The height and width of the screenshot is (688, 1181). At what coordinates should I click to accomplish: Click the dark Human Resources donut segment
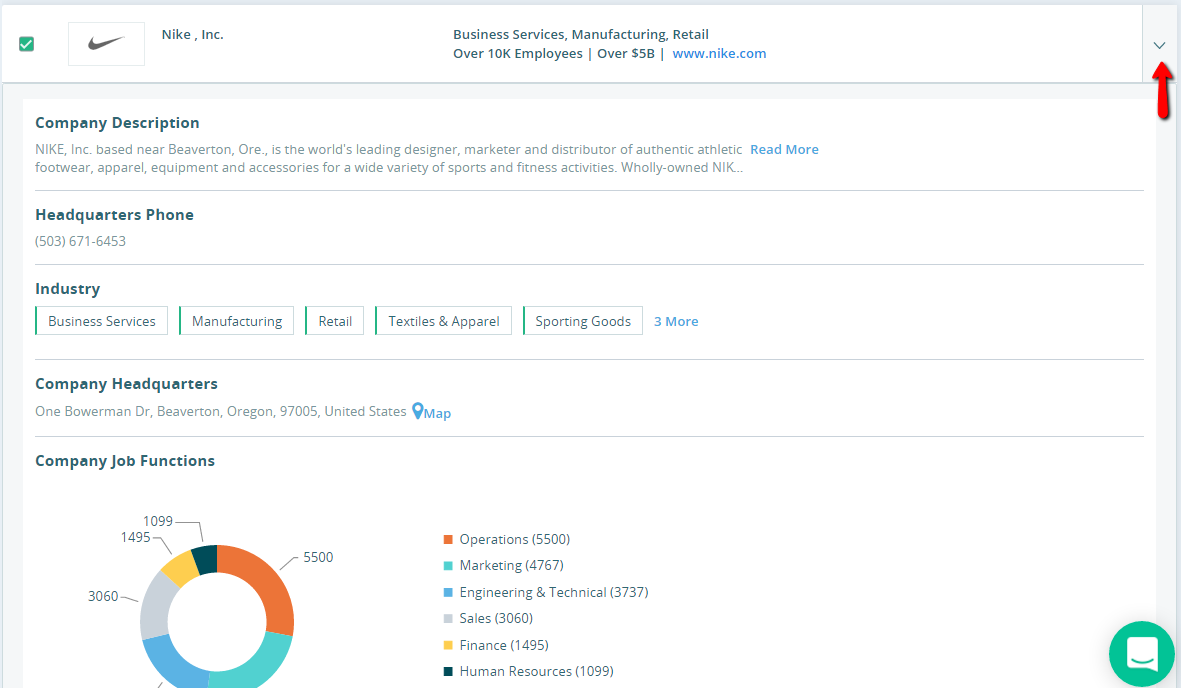[206, 560]
